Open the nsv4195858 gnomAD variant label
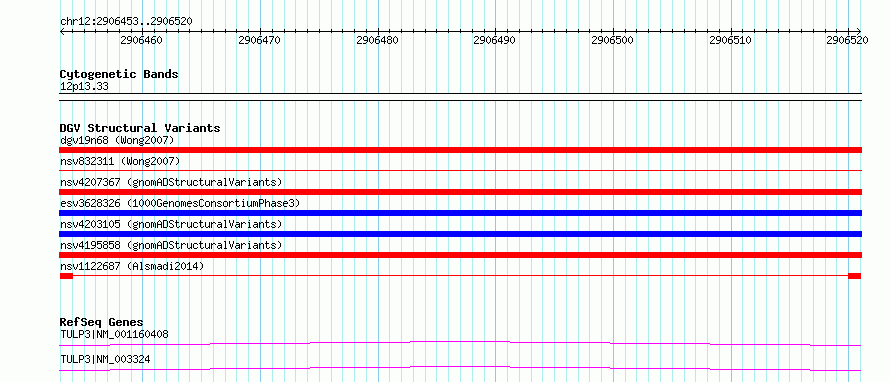 pyautogui.click(x=171, y=245)
